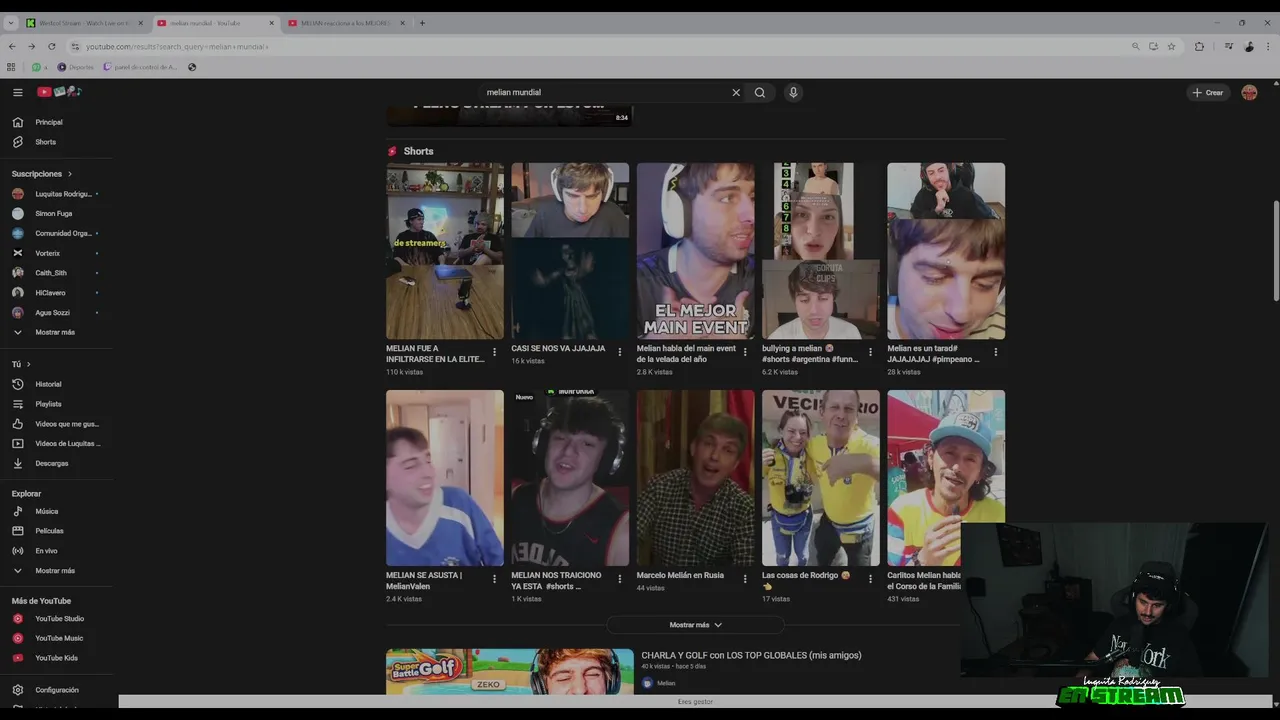
Task: Click the YouTube logo
Action: (x=59, y=92)
